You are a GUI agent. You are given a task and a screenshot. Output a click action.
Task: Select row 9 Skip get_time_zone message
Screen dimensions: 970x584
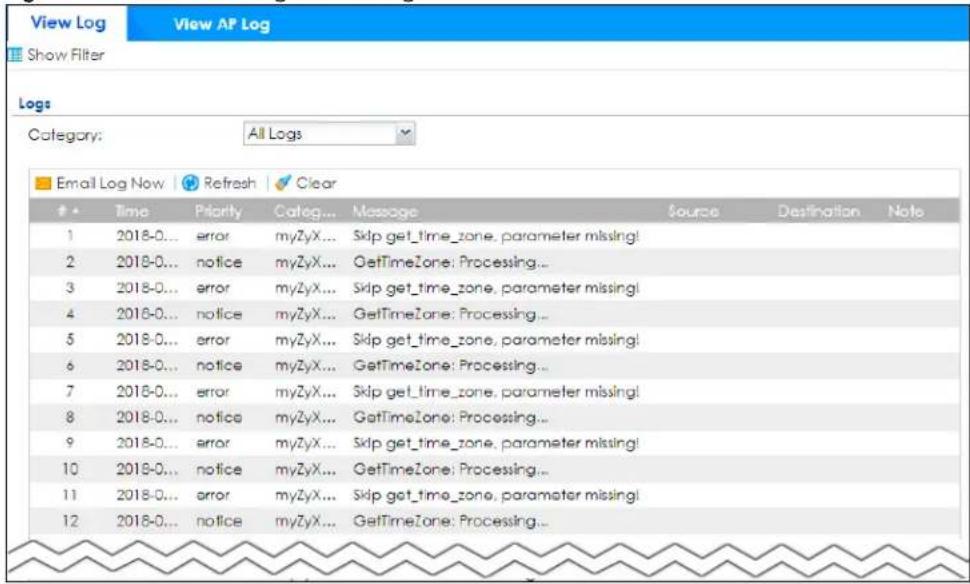[496, 443]
